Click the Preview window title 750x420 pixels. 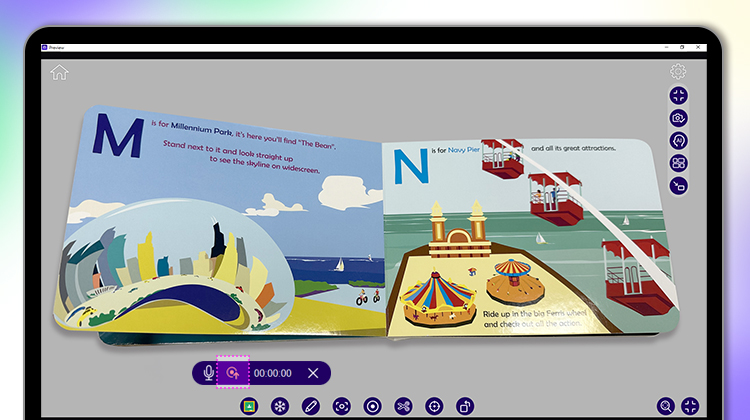click(56, 48)
